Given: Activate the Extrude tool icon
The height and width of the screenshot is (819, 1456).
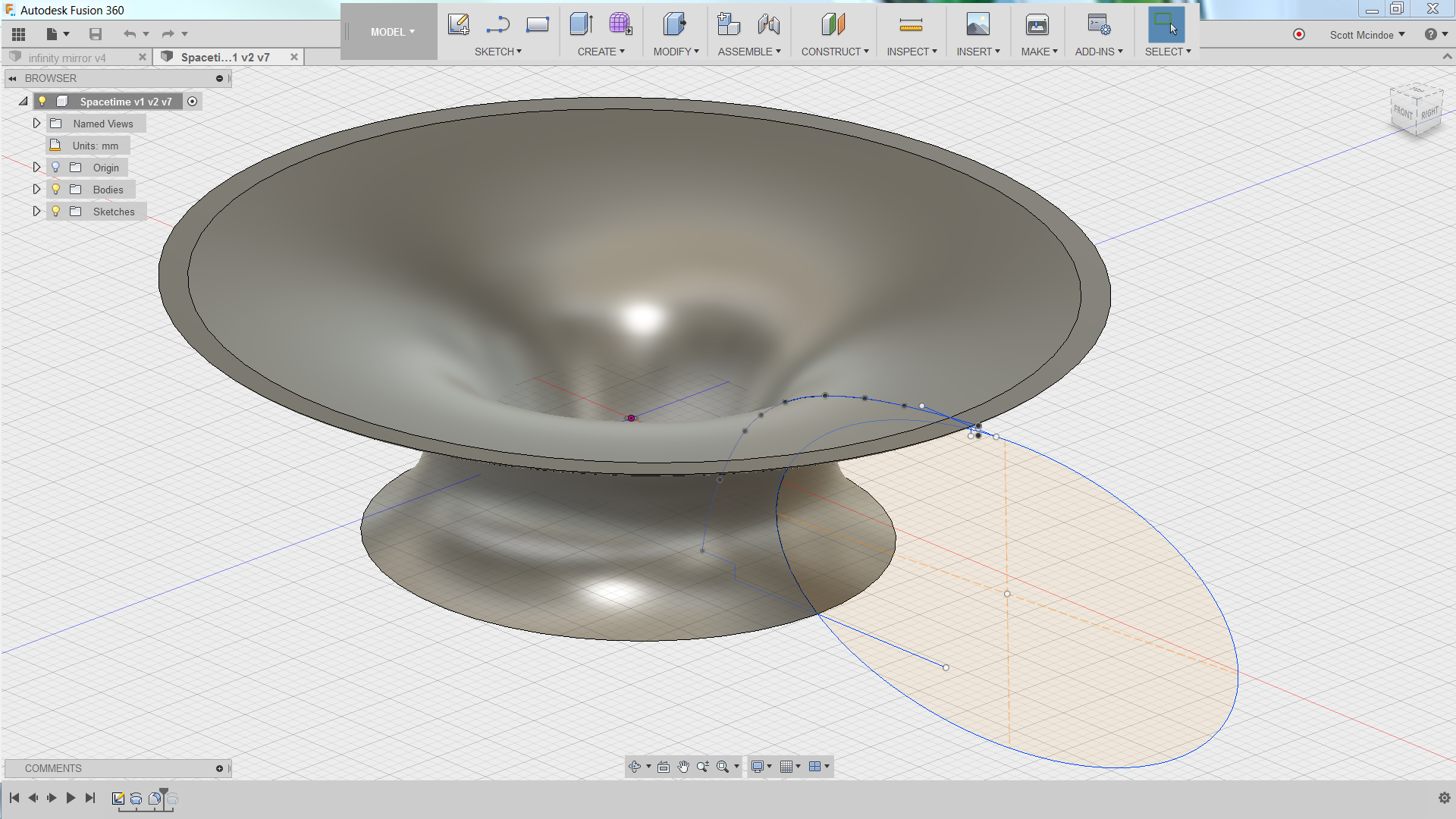Looking at the screenshot, I should click(581, 24).
